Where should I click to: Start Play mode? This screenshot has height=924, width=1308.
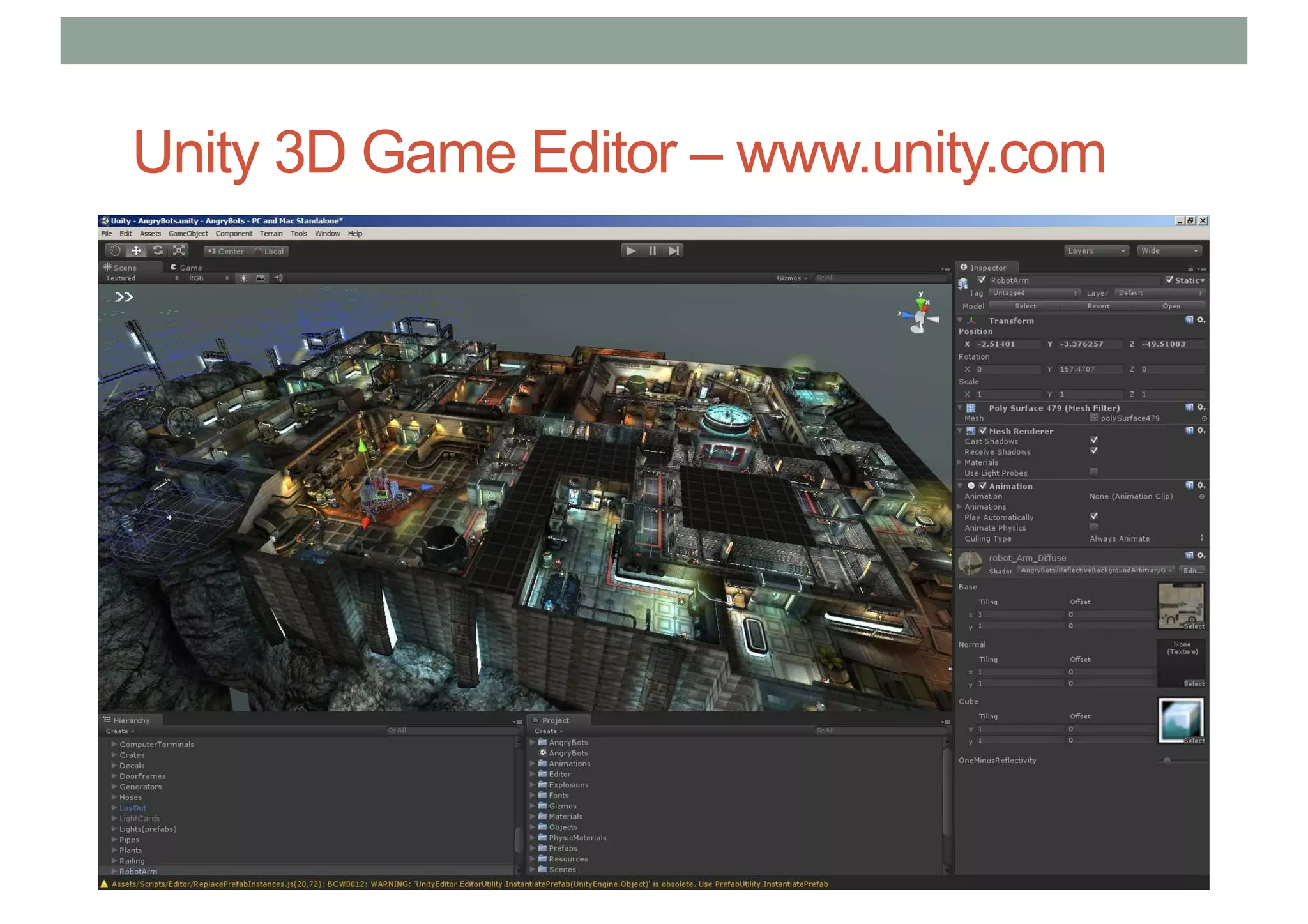pos(631,251)
